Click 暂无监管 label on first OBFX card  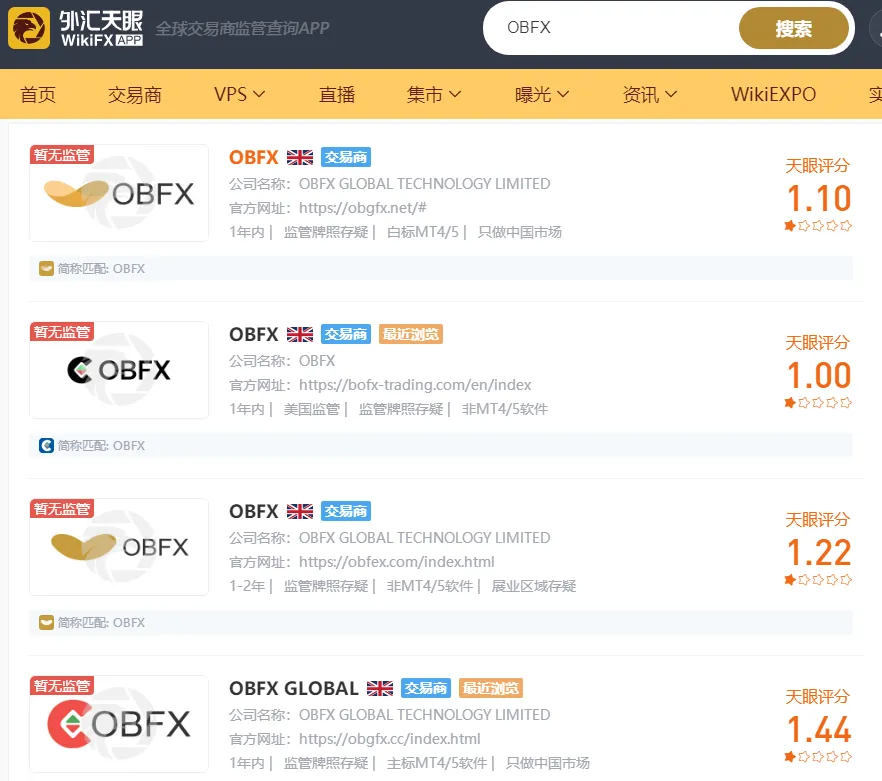(62, 155)
